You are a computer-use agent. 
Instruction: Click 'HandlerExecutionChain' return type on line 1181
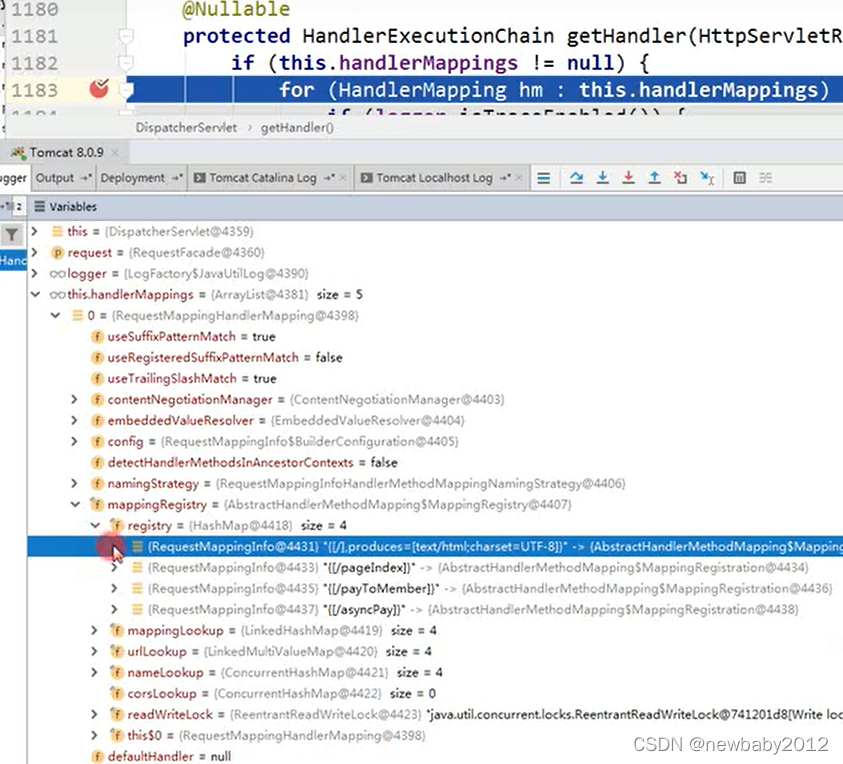(428, 37)
